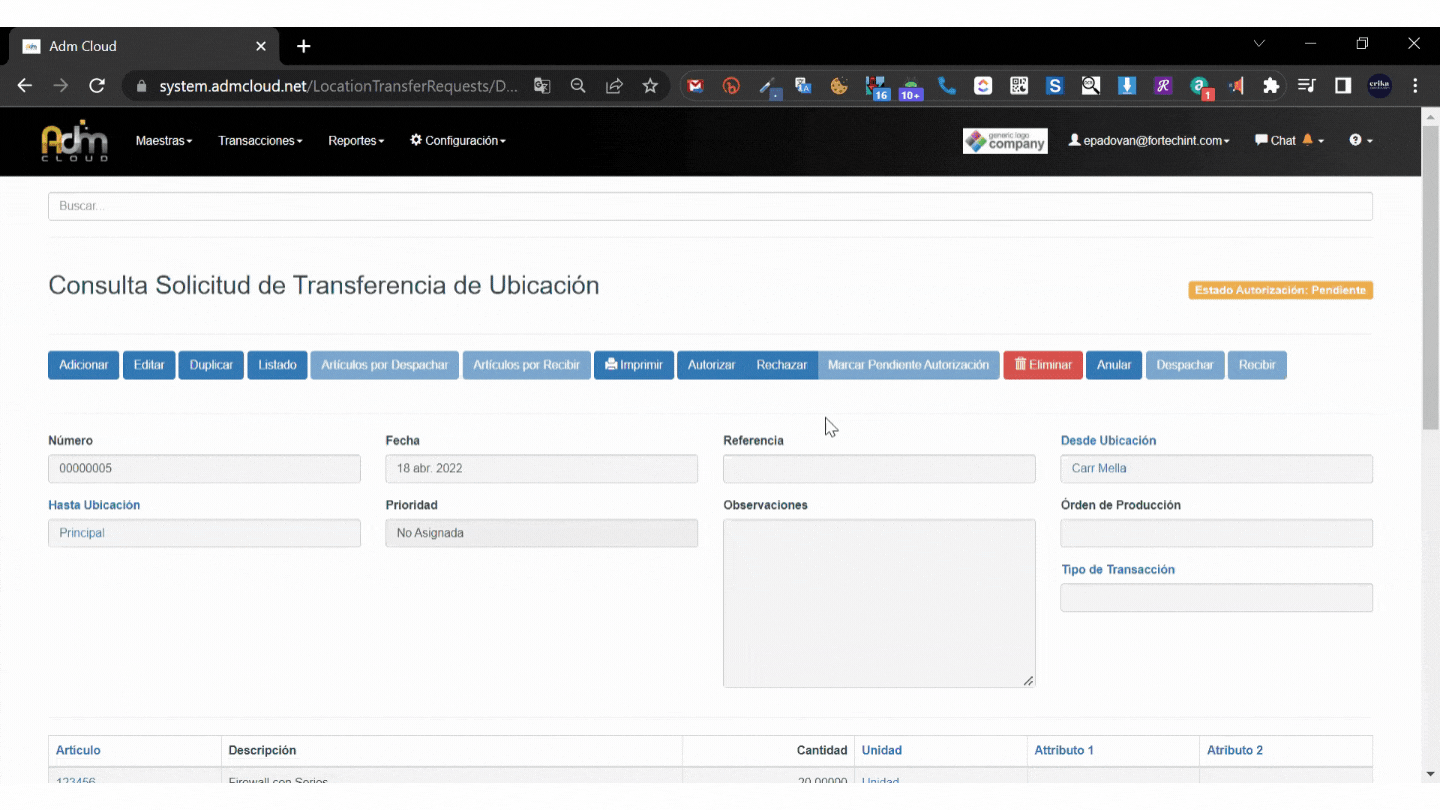Open the phone extension icon

point(947,86)
